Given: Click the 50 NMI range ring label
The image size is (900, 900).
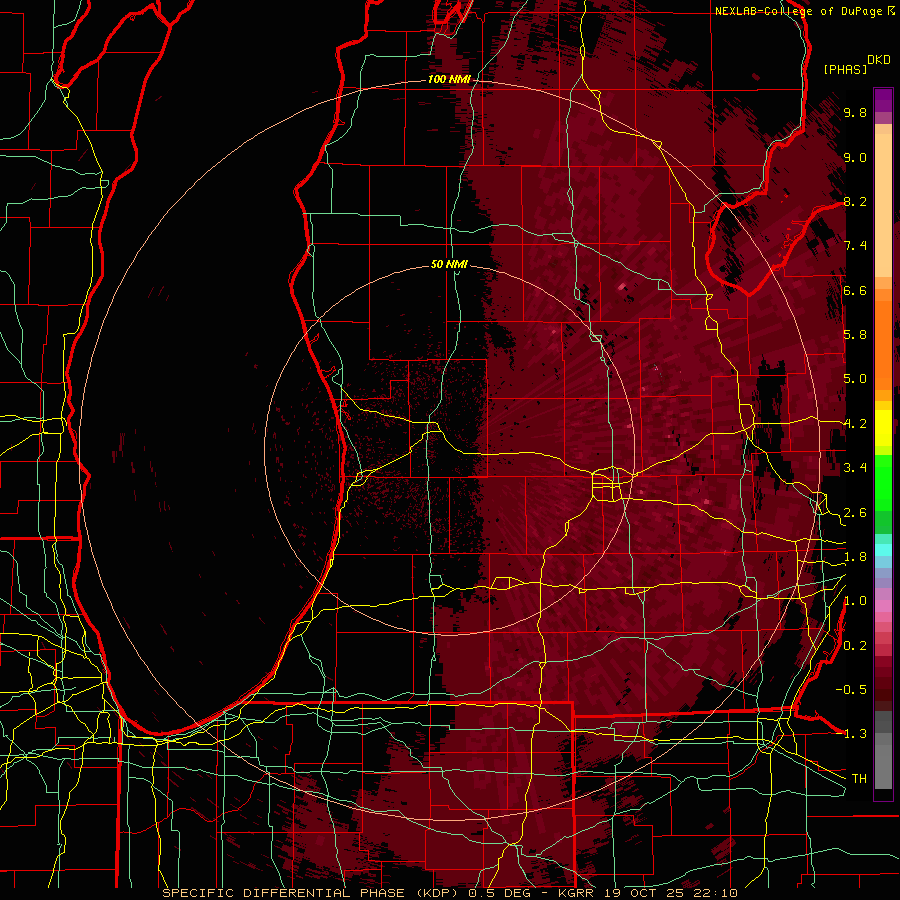Looking at the screenshot, I should click(449, 264).
